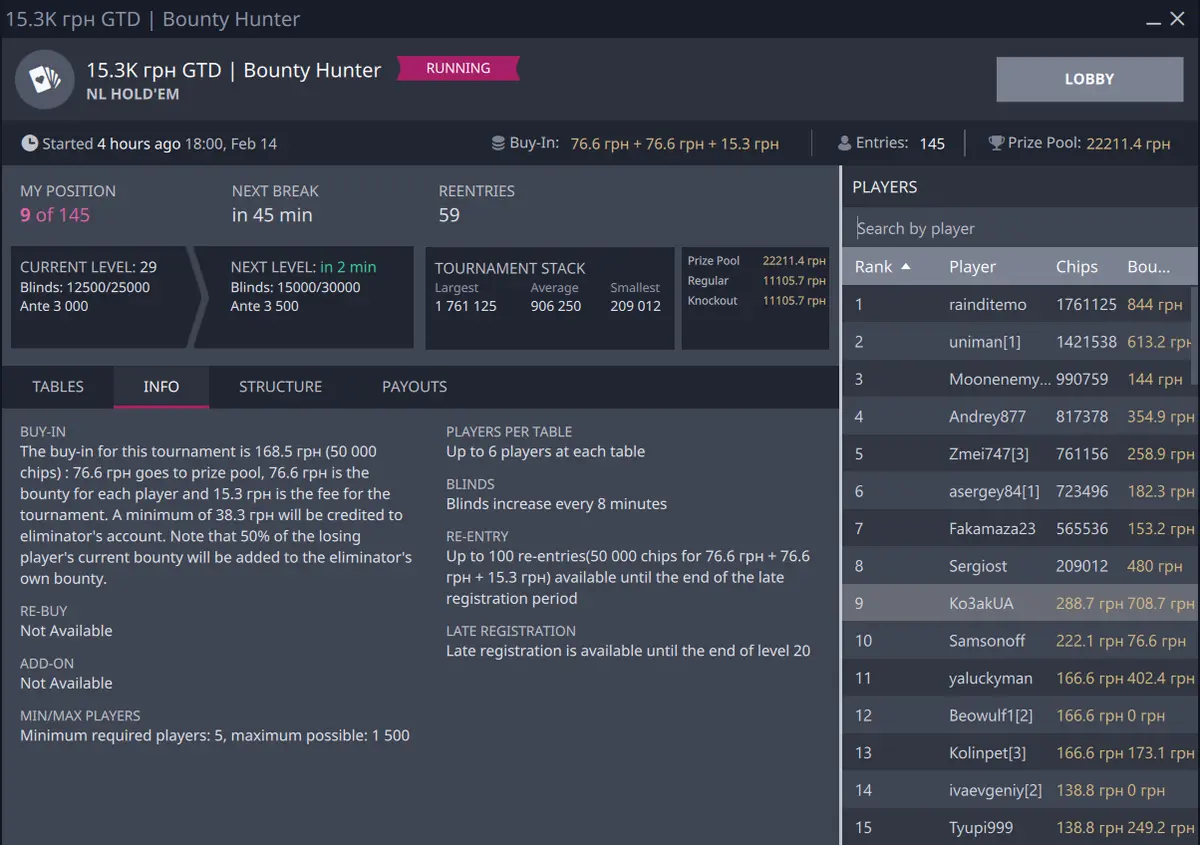Screen dimensions: 1200x845
Task: Click the trophy icon beside Prize Pool
Action: [x=996, y=144]
